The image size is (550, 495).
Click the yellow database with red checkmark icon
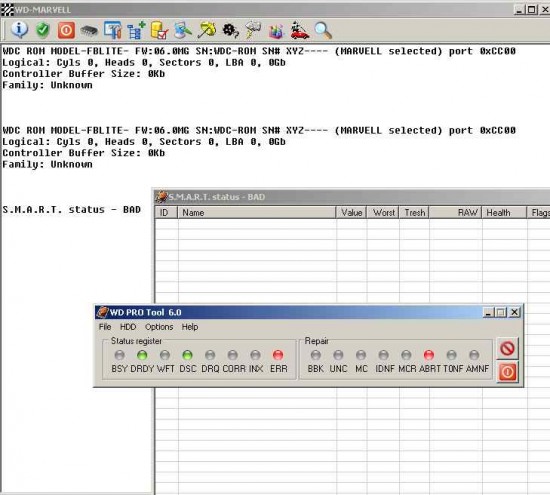coord(159,30)
